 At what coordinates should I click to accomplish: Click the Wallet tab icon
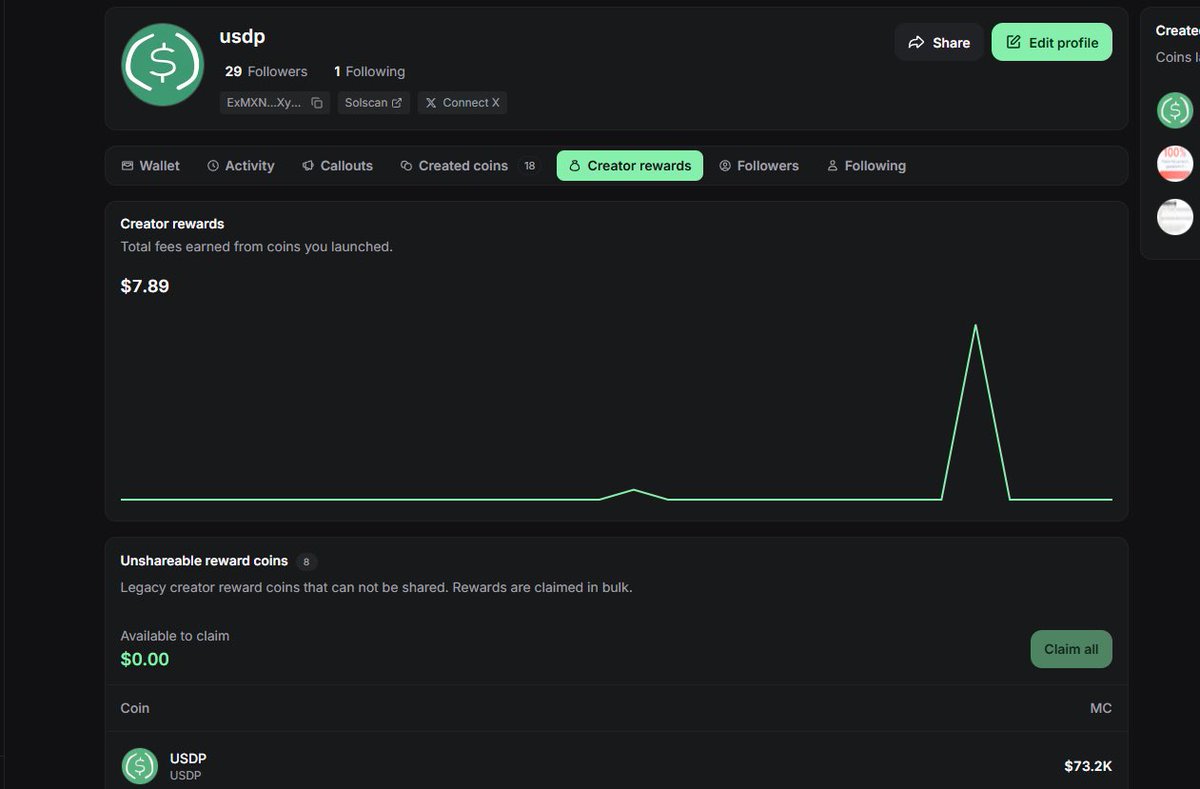[x=127, y=166]
